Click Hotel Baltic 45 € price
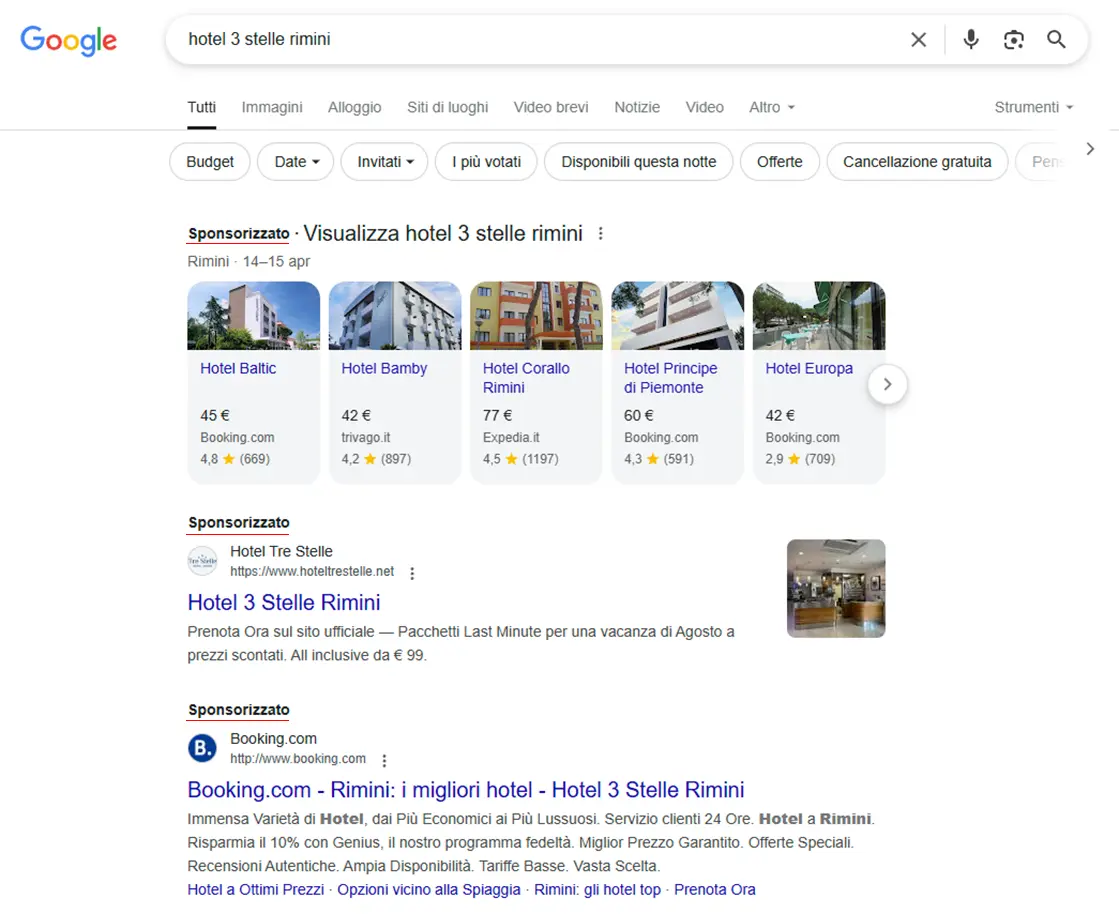Screen dimensions: 1119x914 pyautogui.click(x=215, y=415)
